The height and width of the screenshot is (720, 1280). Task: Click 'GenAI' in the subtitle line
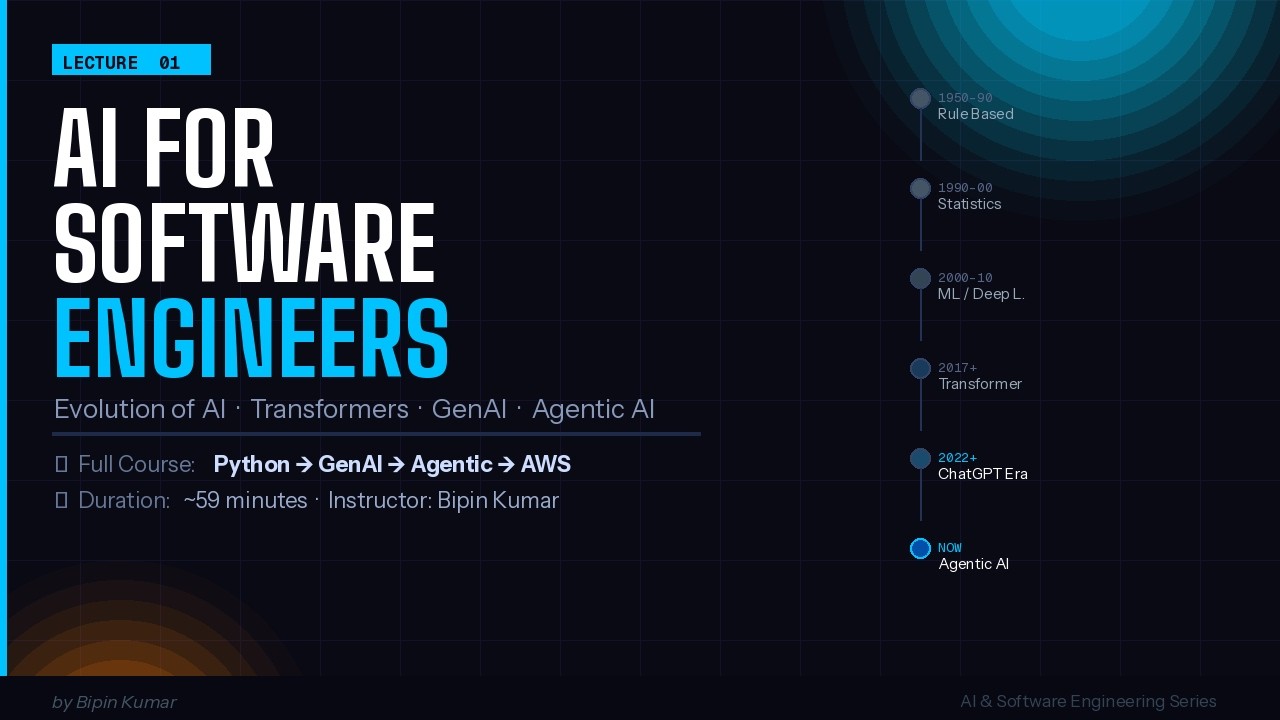(x=469, y=409)
